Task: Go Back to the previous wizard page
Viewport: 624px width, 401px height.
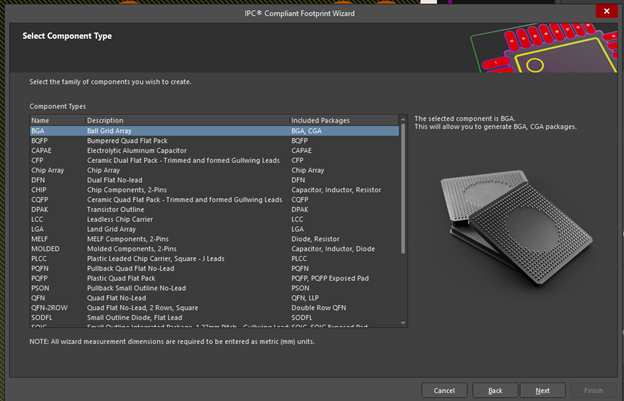Action: [x=495, y=391]
